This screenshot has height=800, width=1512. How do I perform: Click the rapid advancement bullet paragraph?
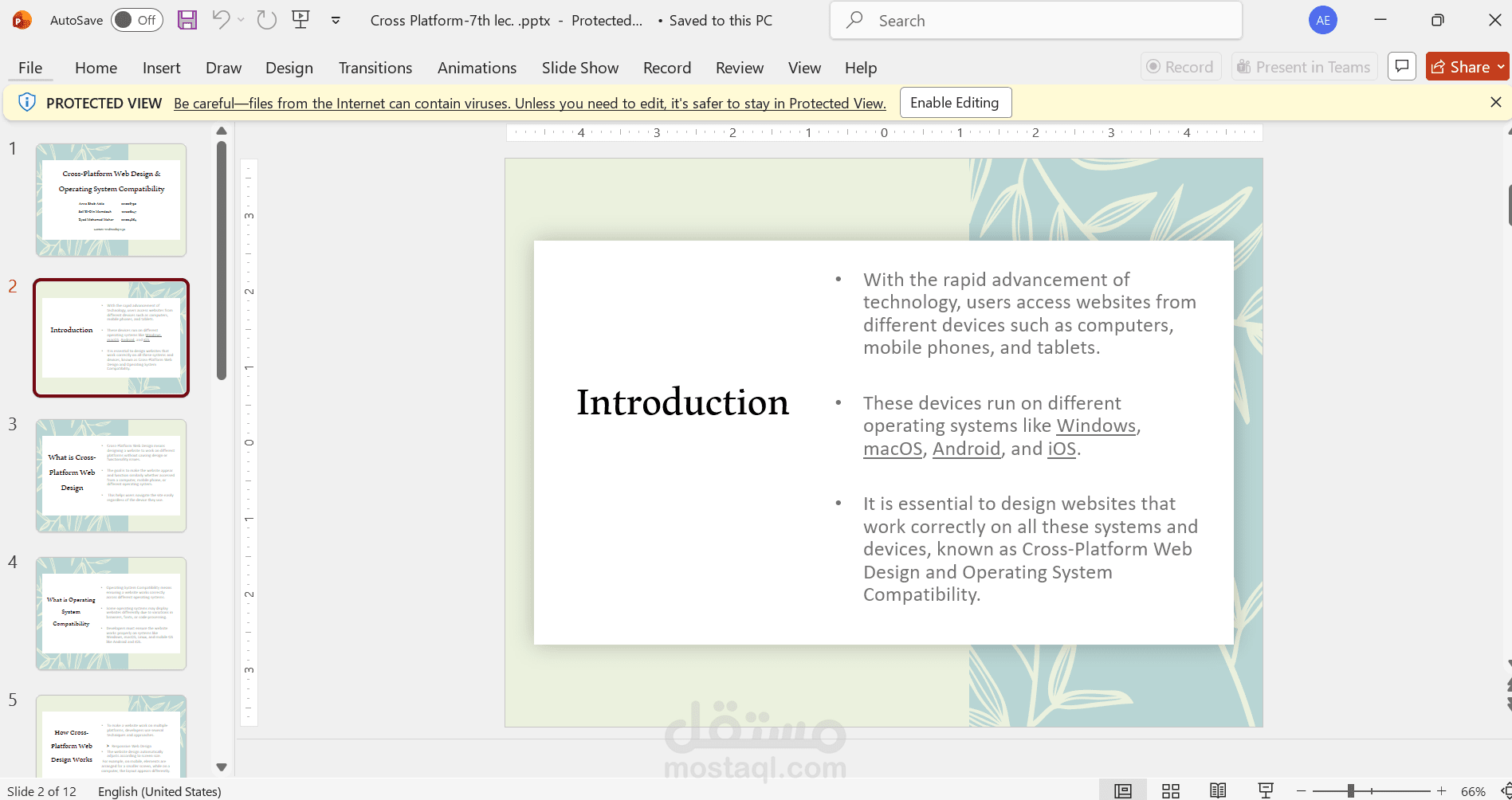(1029, 314)
